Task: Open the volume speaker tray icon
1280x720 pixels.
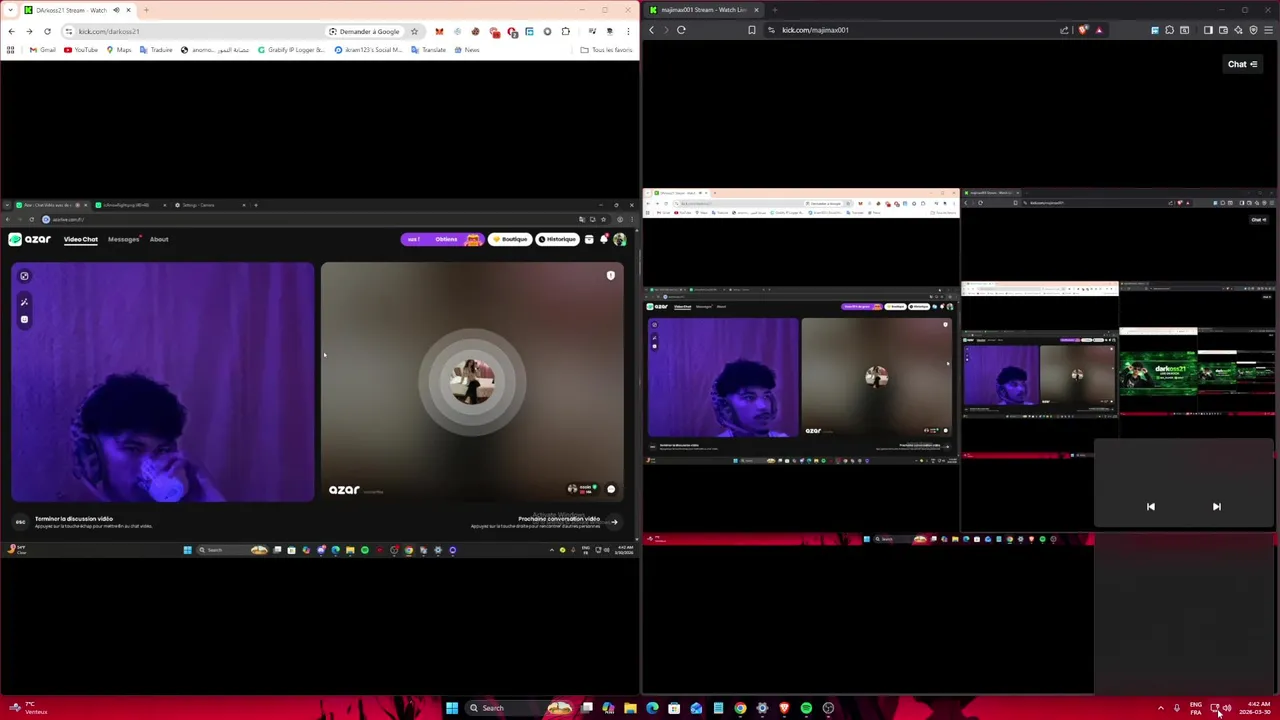Action: (x=1227, y=708)
